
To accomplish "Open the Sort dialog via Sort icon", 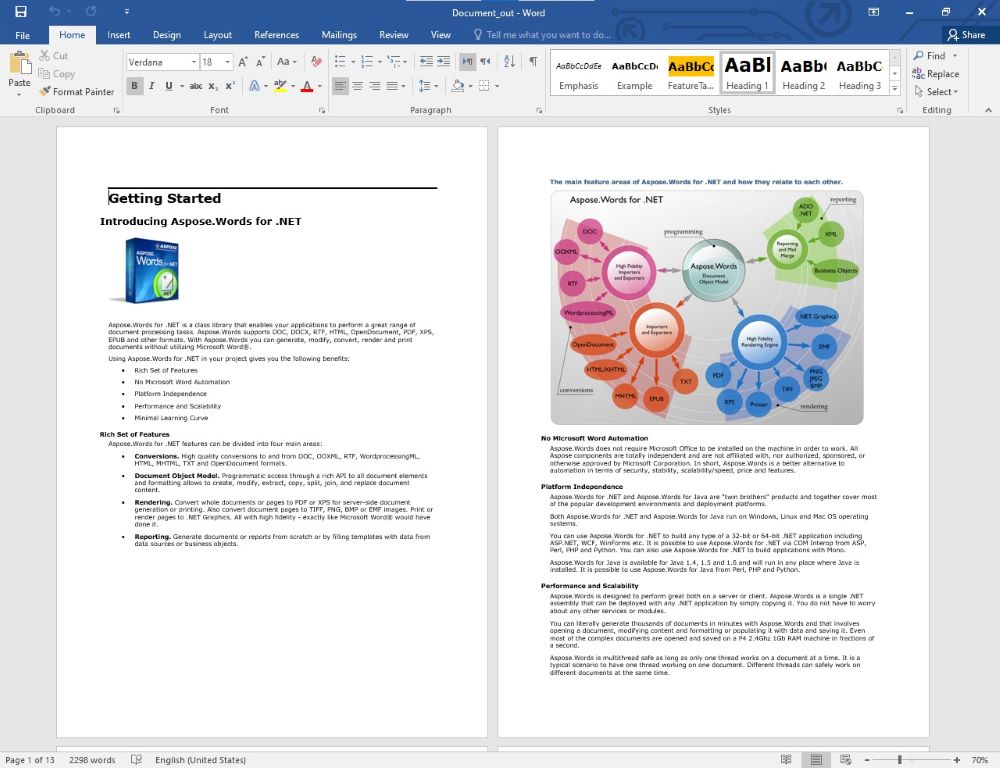I will pos(510,62).
